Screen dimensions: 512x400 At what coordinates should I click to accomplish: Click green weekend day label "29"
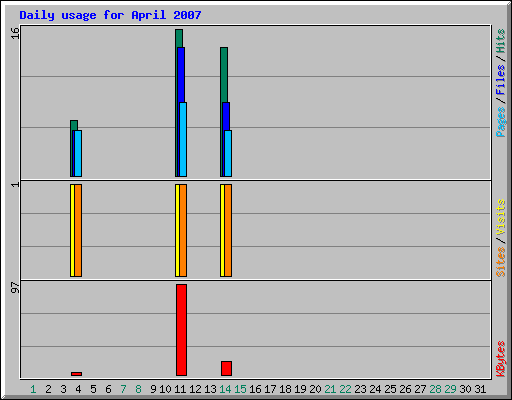point(450,389)
